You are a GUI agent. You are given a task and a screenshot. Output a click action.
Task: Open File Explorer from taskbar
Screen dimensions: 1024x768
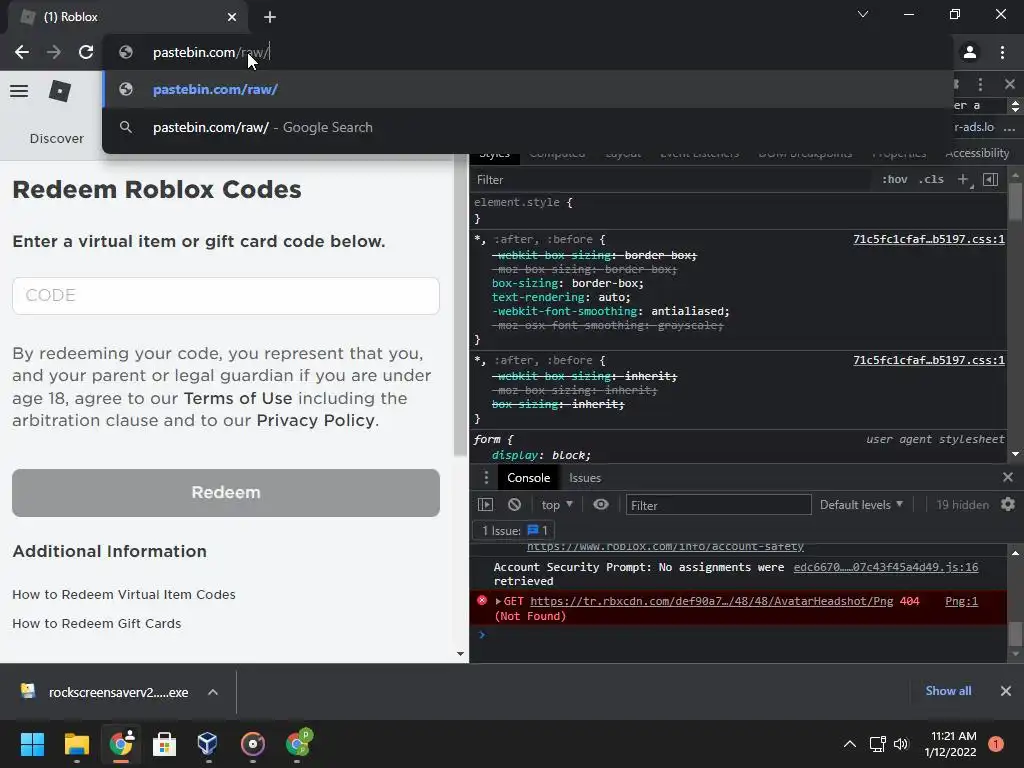click(x=76, y=744)
